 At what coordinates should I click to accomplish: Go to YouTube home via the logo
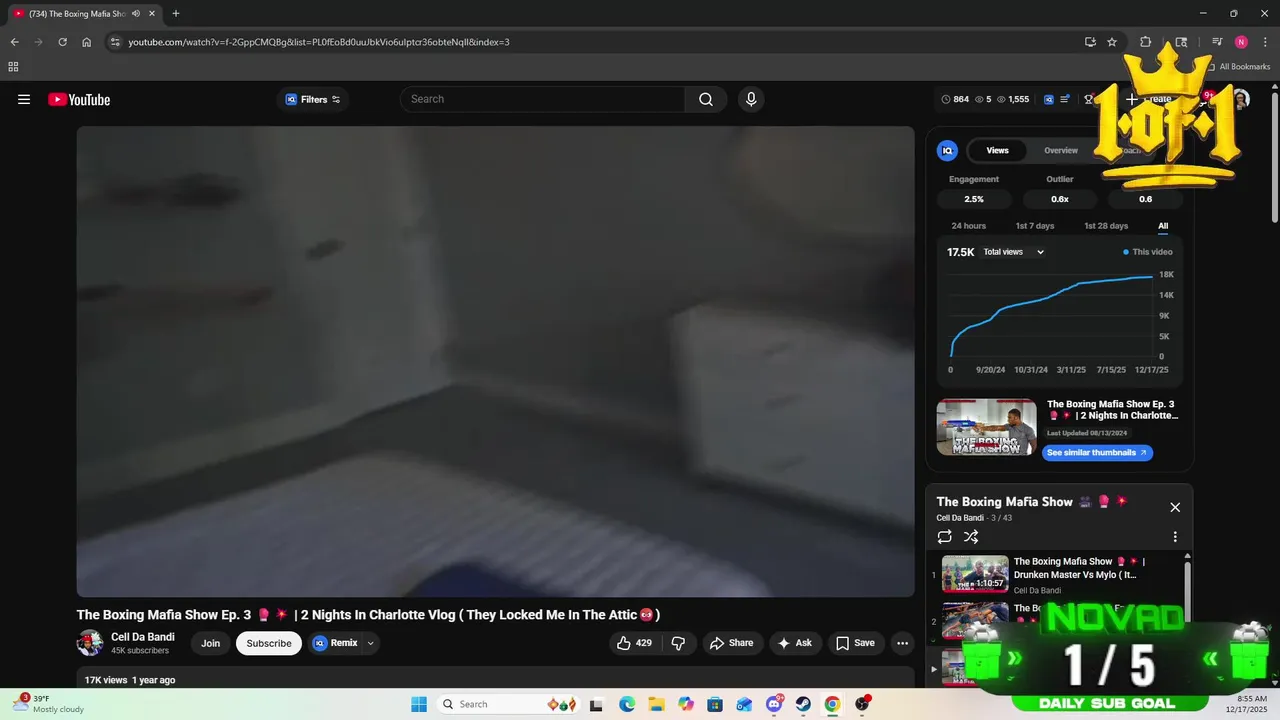[x=79, y=99]
